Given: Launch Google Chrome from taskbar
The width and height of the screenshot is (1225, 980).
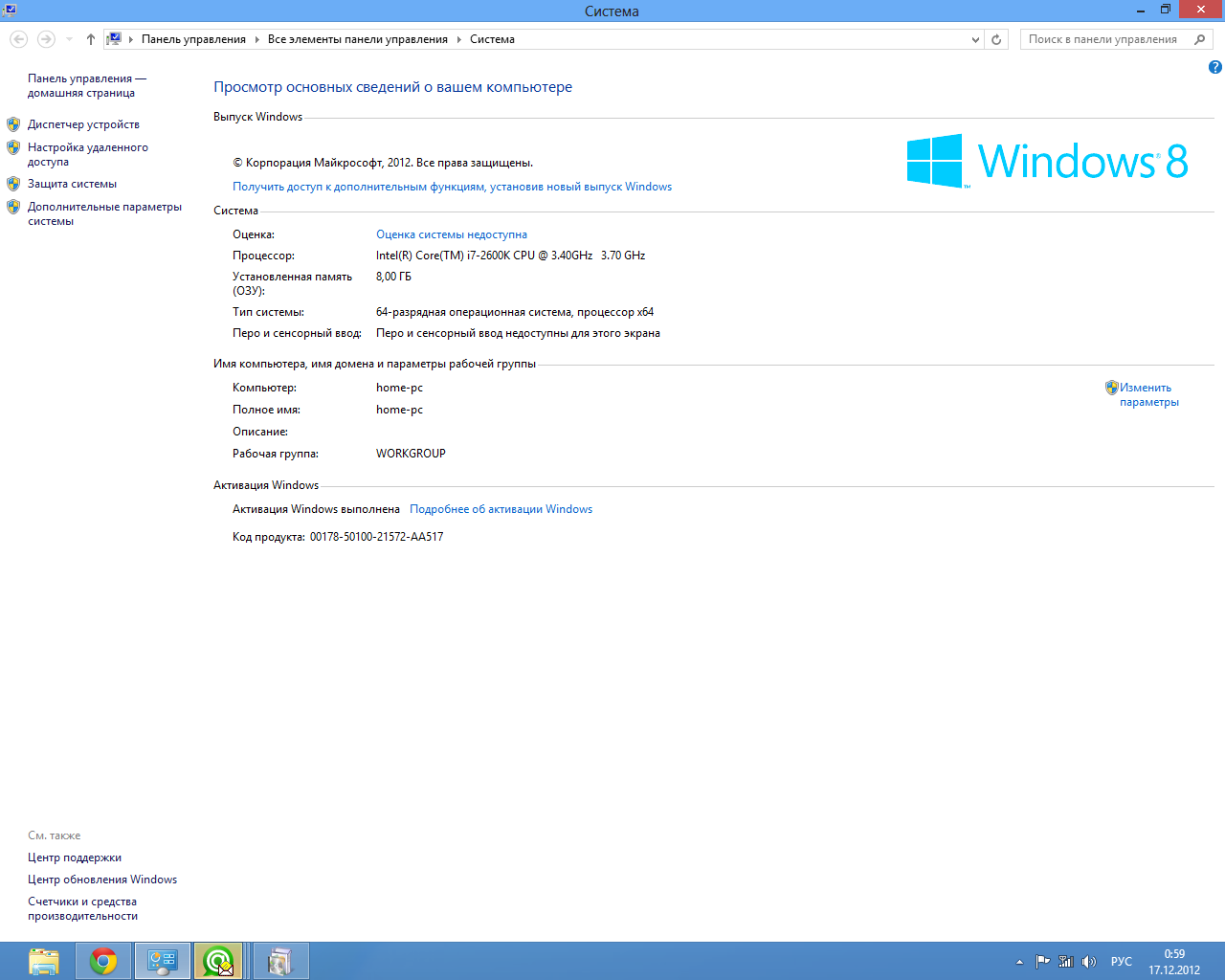Looking at the screenshot, I should click(103, 961).
